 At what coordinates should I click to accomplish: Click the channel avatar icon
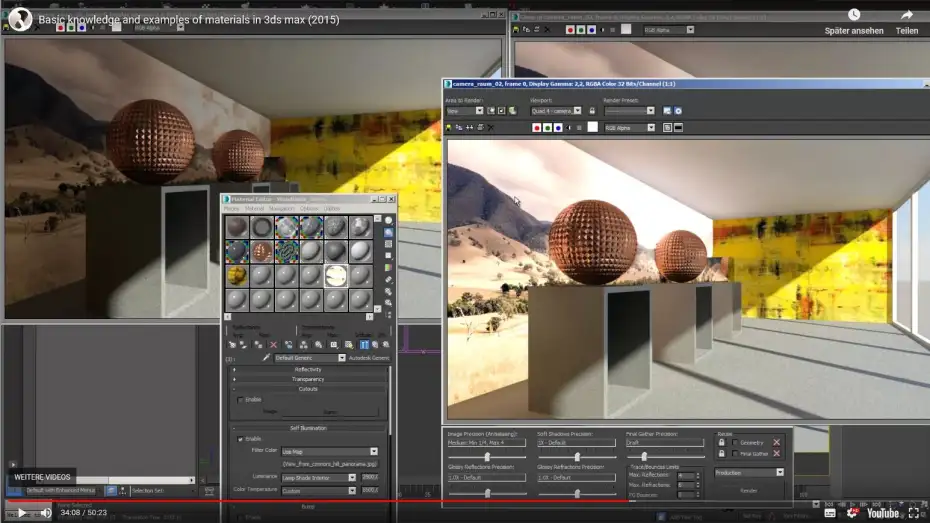[20, 20]
